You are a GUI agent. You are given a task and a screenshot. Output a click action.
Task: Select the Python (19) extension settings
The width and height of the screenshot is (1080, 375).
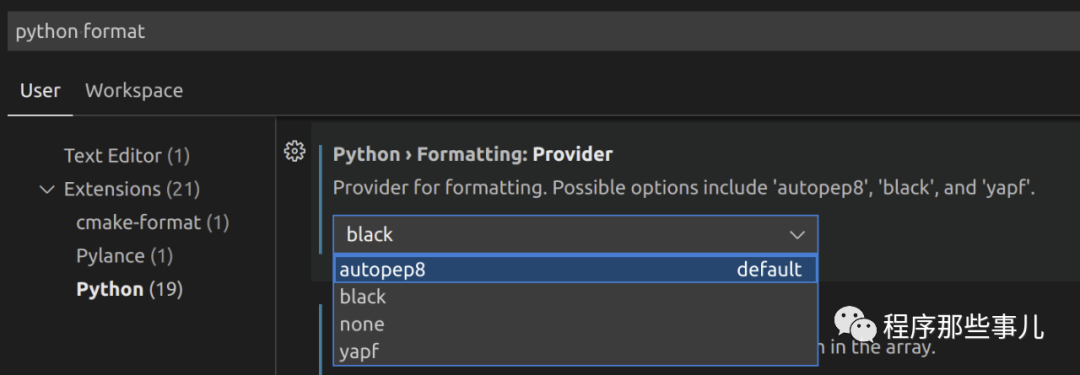(x=129, y=290)
